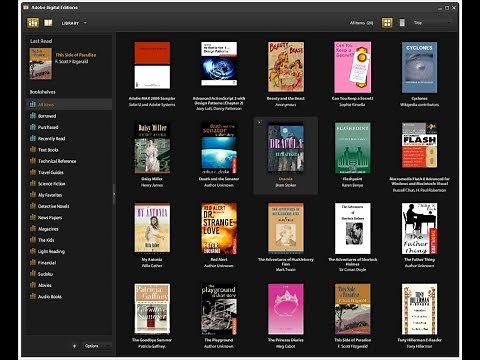Select The Father Thing cover
Screen dimensions: 480x360
(x=419, y=229)
